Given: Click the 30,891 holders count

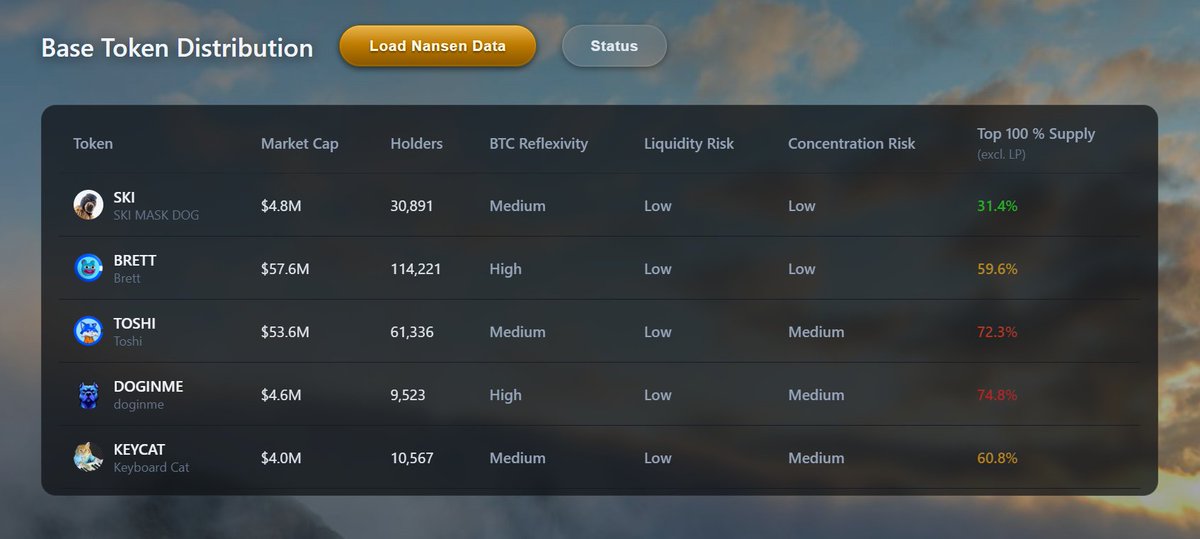Looking at the screenshot, I should (412, 206).
